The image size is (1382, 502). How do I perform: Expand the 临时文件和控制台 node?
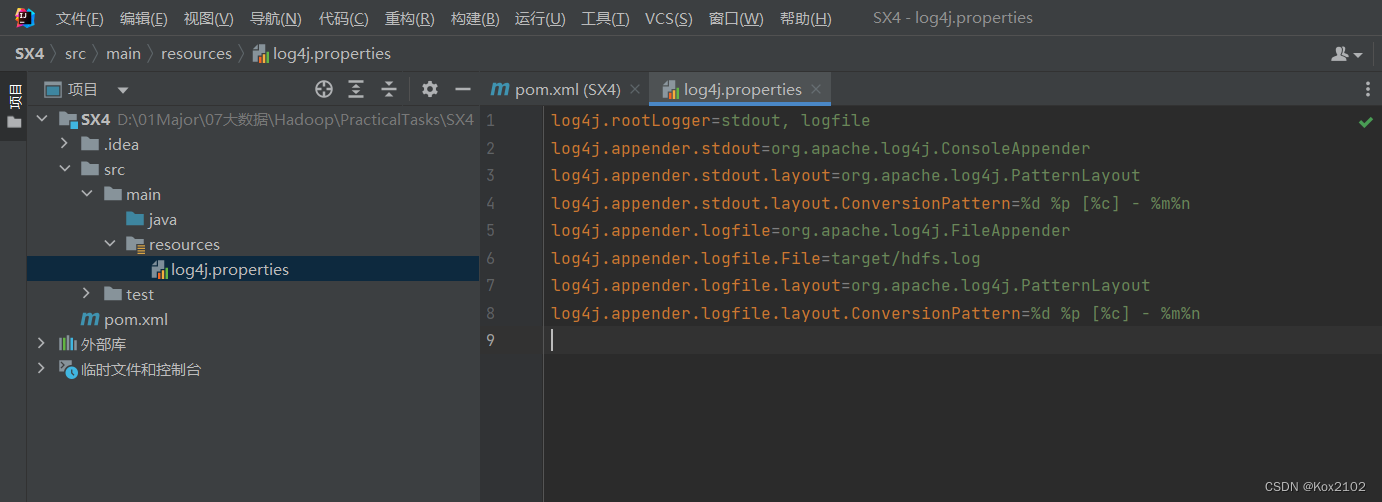[41, 369]
